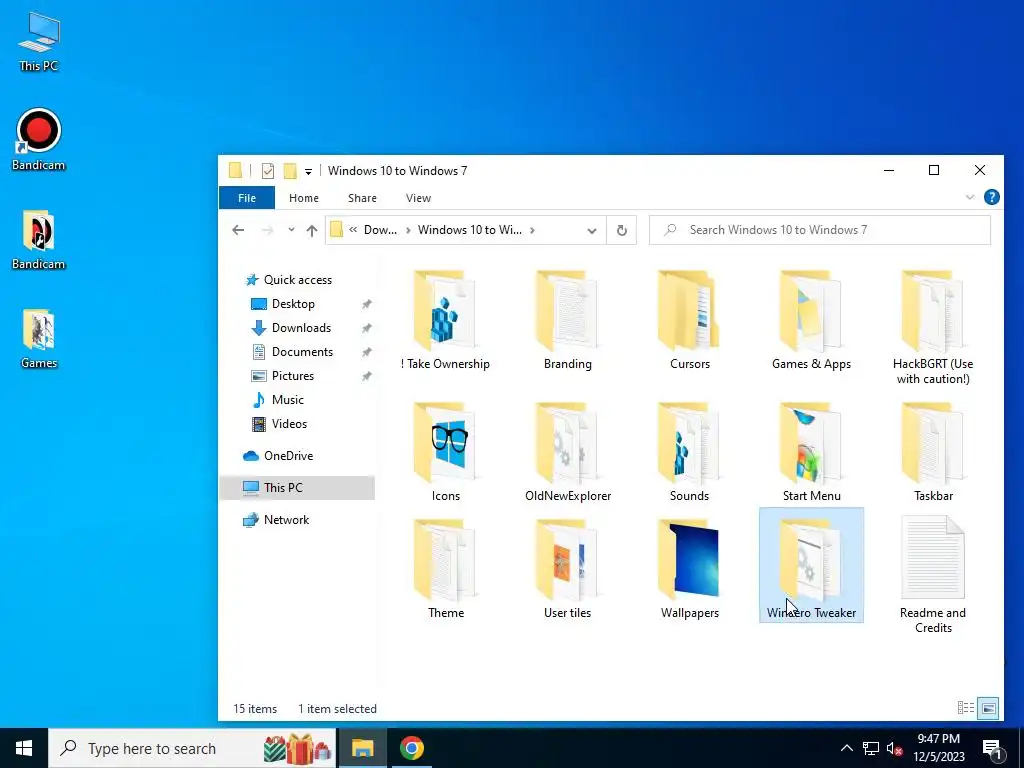
Task: Select the Taskbar folder
Action: (933, 452)
